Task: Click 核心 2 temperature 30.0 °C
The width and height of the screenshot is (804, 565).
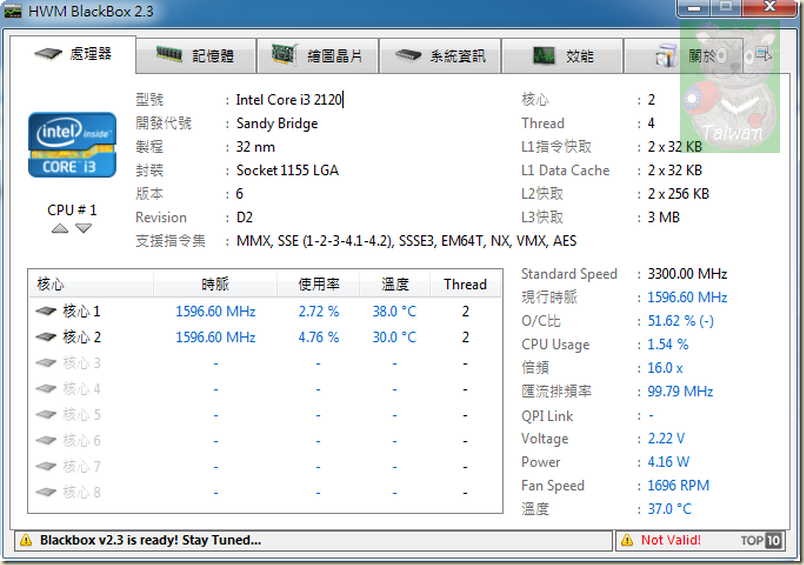Action: coord(394,337)
